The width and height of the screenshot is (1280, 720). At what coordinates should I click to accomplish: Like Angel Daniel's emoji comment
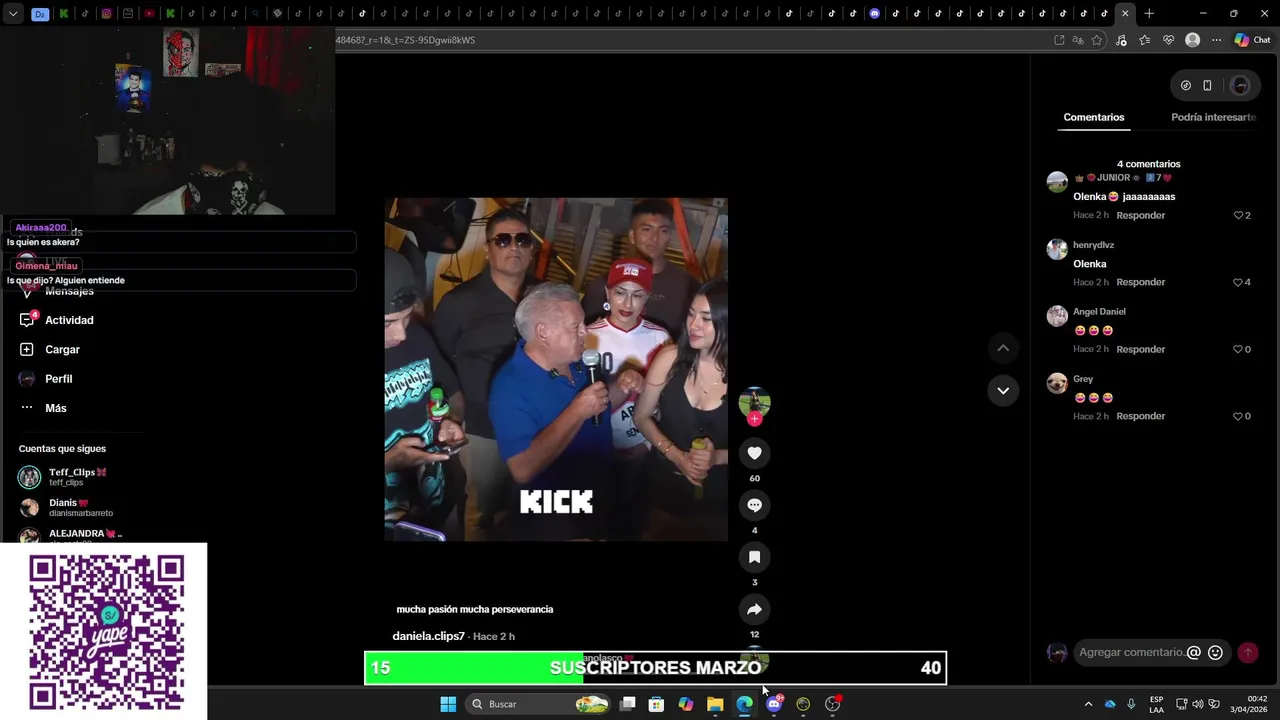1238,349
